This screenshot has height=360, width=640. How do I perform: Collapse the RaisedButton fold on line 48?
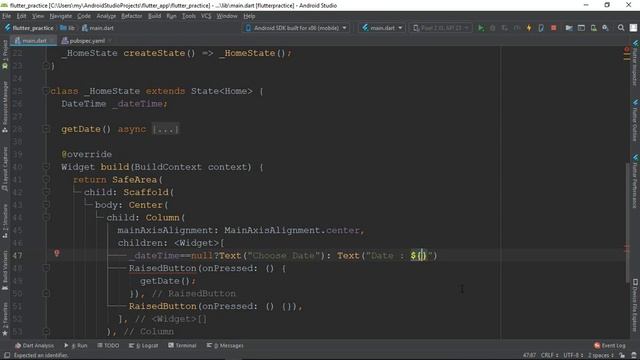click(x=46, y=268)
